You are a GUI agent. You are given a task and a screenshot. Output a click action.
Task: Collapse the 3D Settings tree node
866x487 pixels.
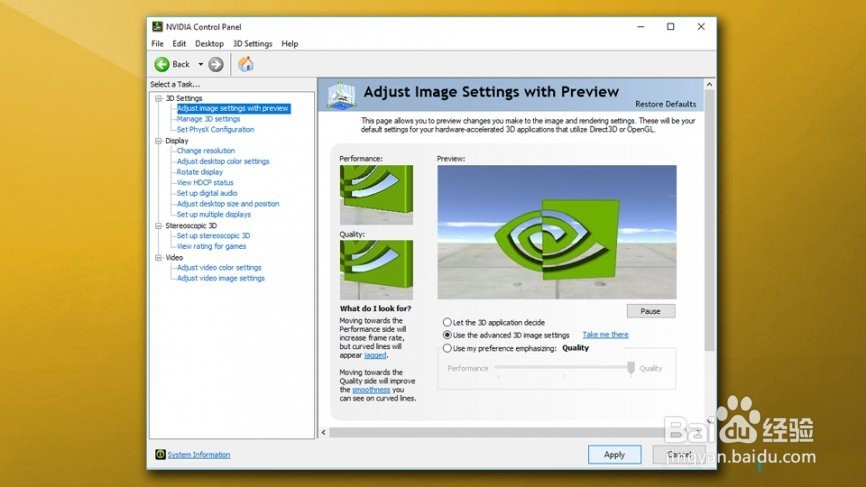pos(159,98)
